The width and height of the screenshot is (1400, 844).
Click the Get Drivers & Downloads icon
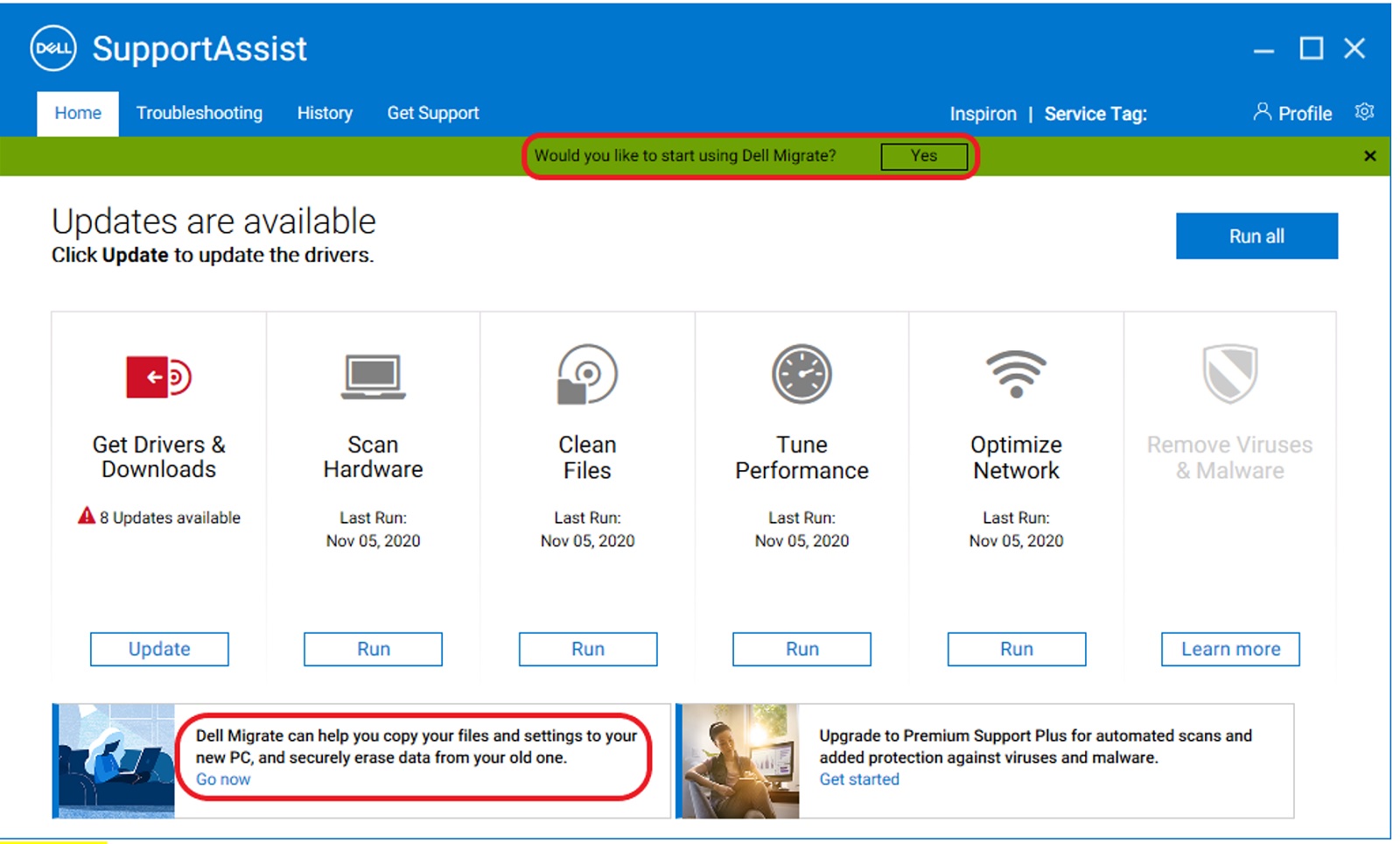(x=158, y=376)
